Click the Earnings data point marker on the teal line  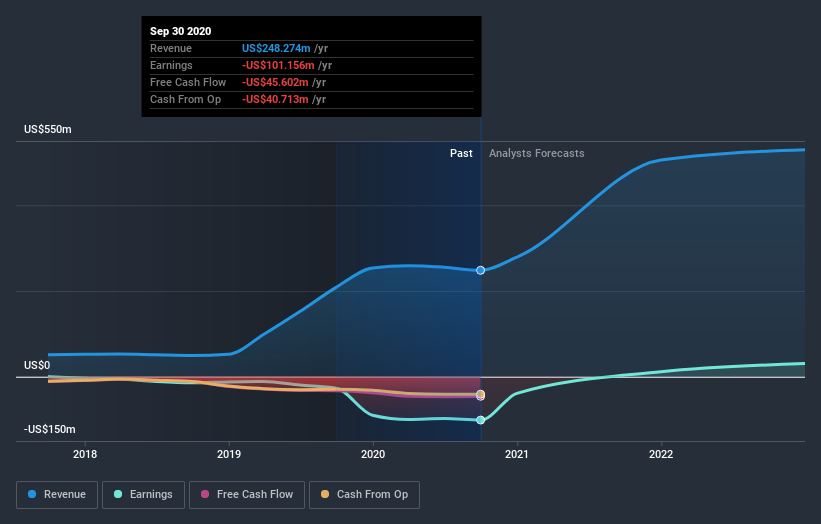point(481,420)
